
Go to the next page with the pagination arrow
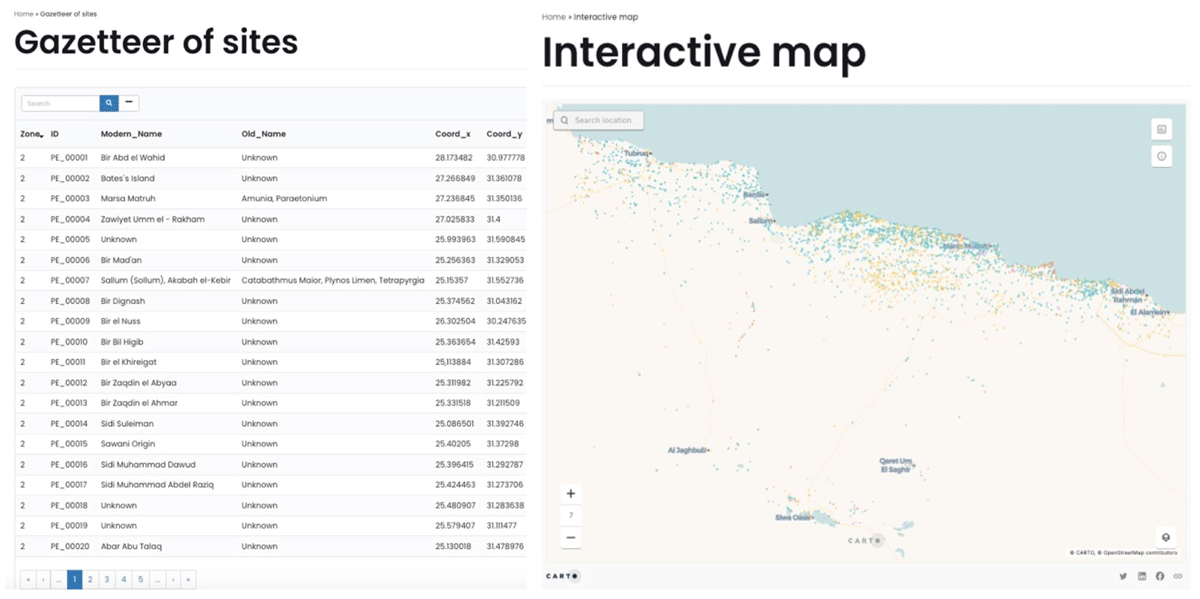pyautogui.click(x=173, y=579)
